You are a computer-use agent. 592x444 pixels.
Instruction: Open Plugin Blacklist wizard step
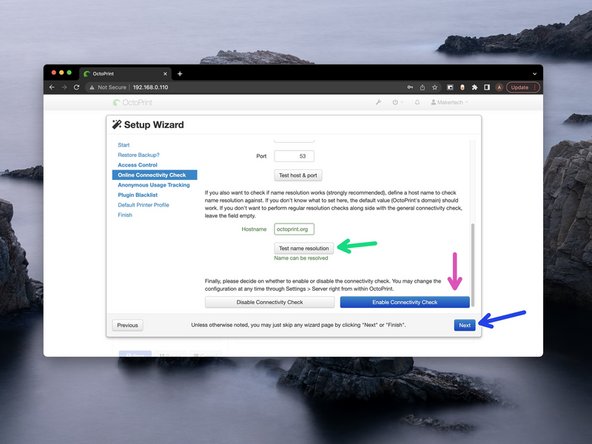[x=137, y=195]
